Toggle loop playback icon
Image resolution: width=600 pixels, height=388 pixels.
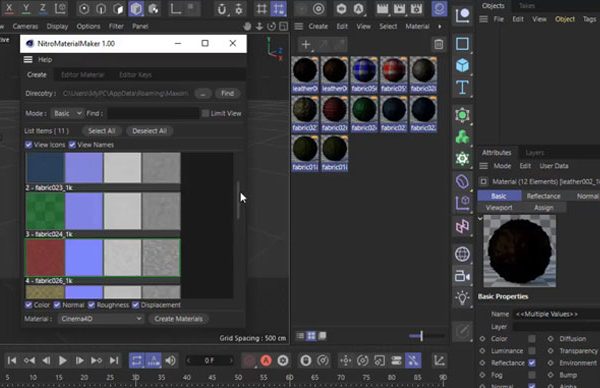(x=137, y=360)
